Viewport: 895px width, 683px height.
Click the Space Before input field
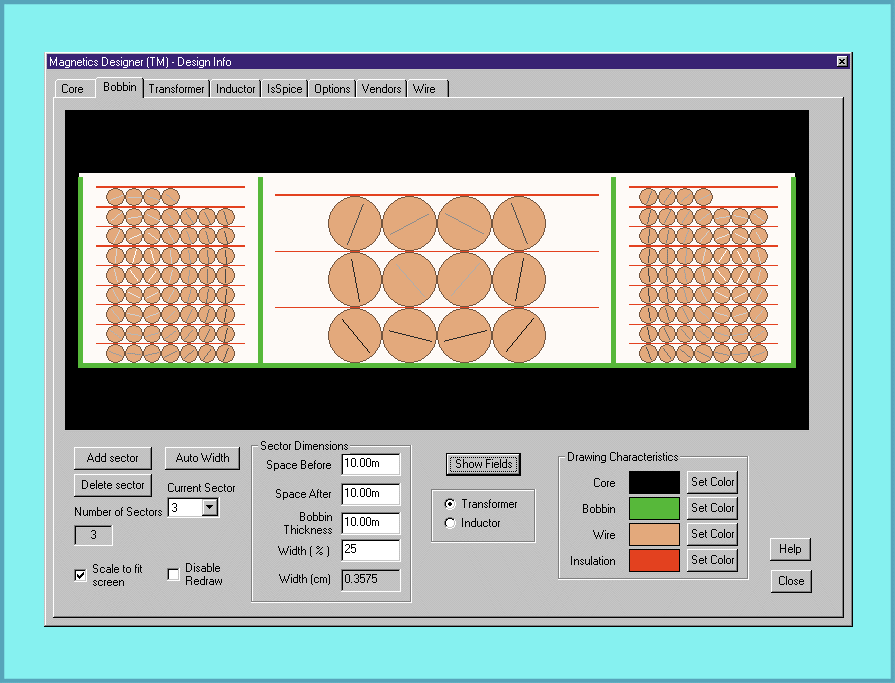pos(371,464)
